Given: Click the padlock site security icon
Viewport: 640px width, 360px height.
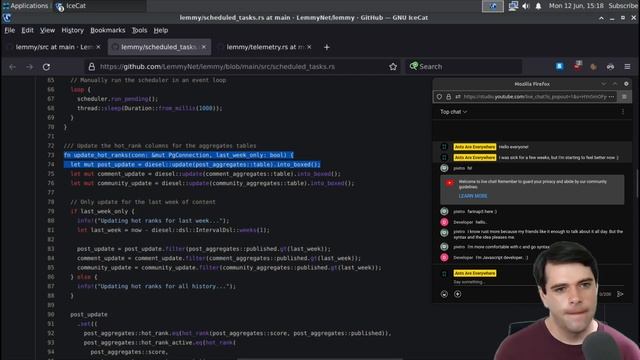Looking at the screenshot, I should [91, 67].
